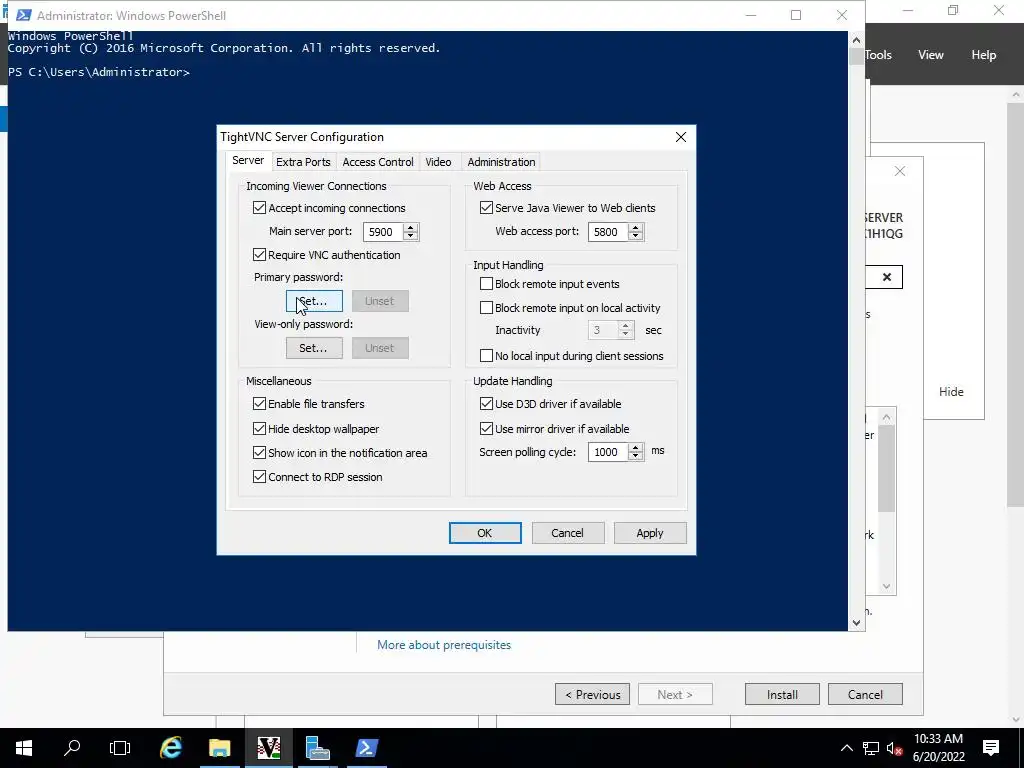1024x768 pixels.
Task: Cancel the TightVNC configuration dialog
Action: coord(568,533)
